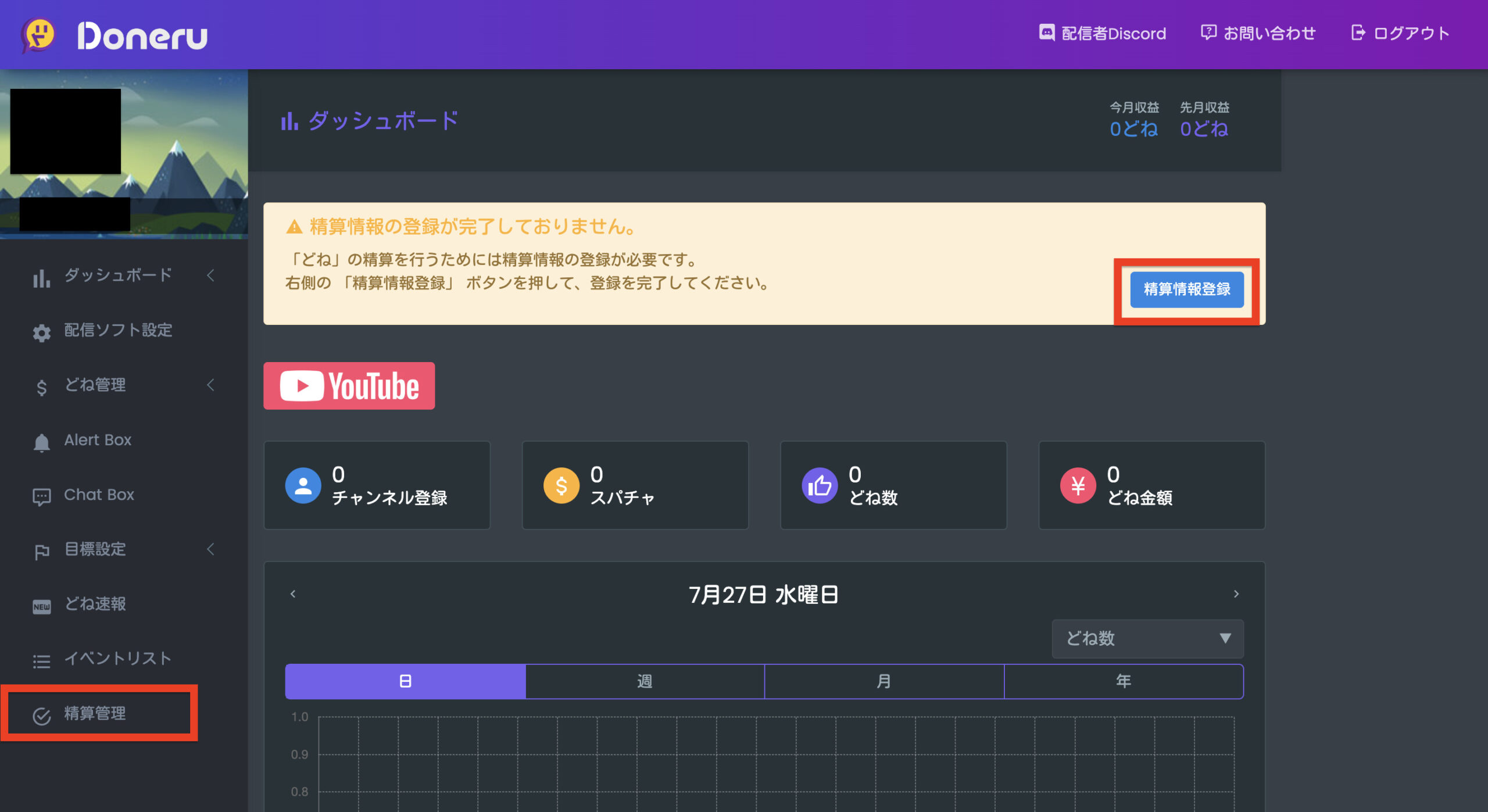Click the red yen icon for どね金額

point(1078,485)
